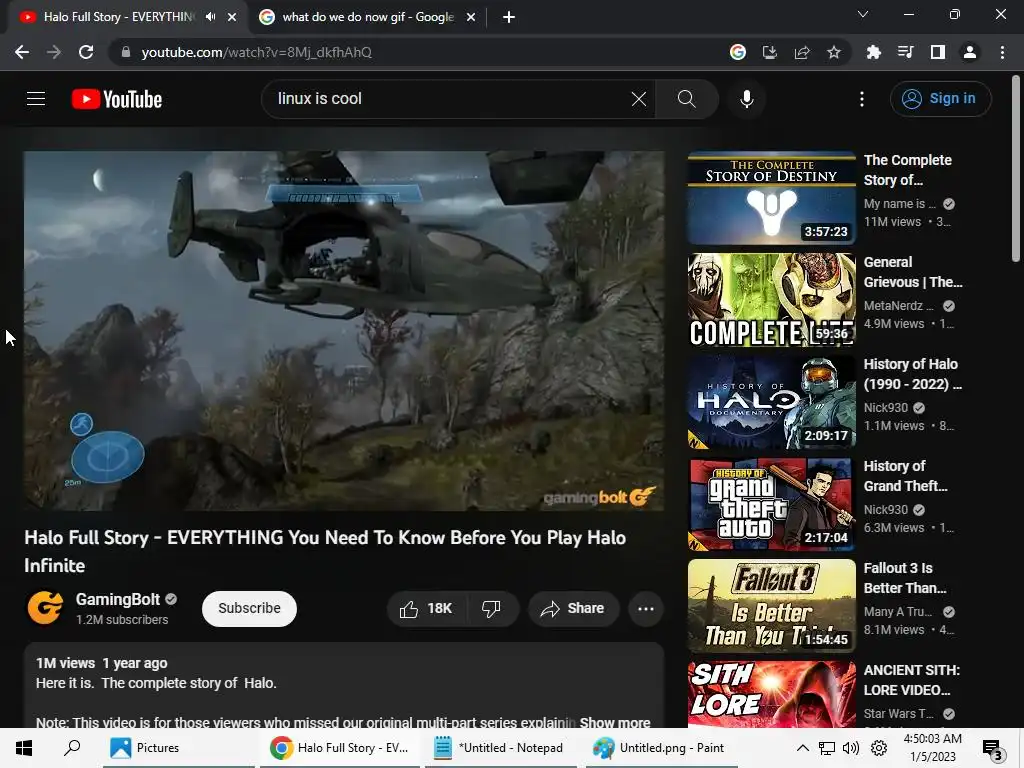The width and height of the screenshot is (1024, 768).
Task: Share this page from address bar
Action: (801, 52)
